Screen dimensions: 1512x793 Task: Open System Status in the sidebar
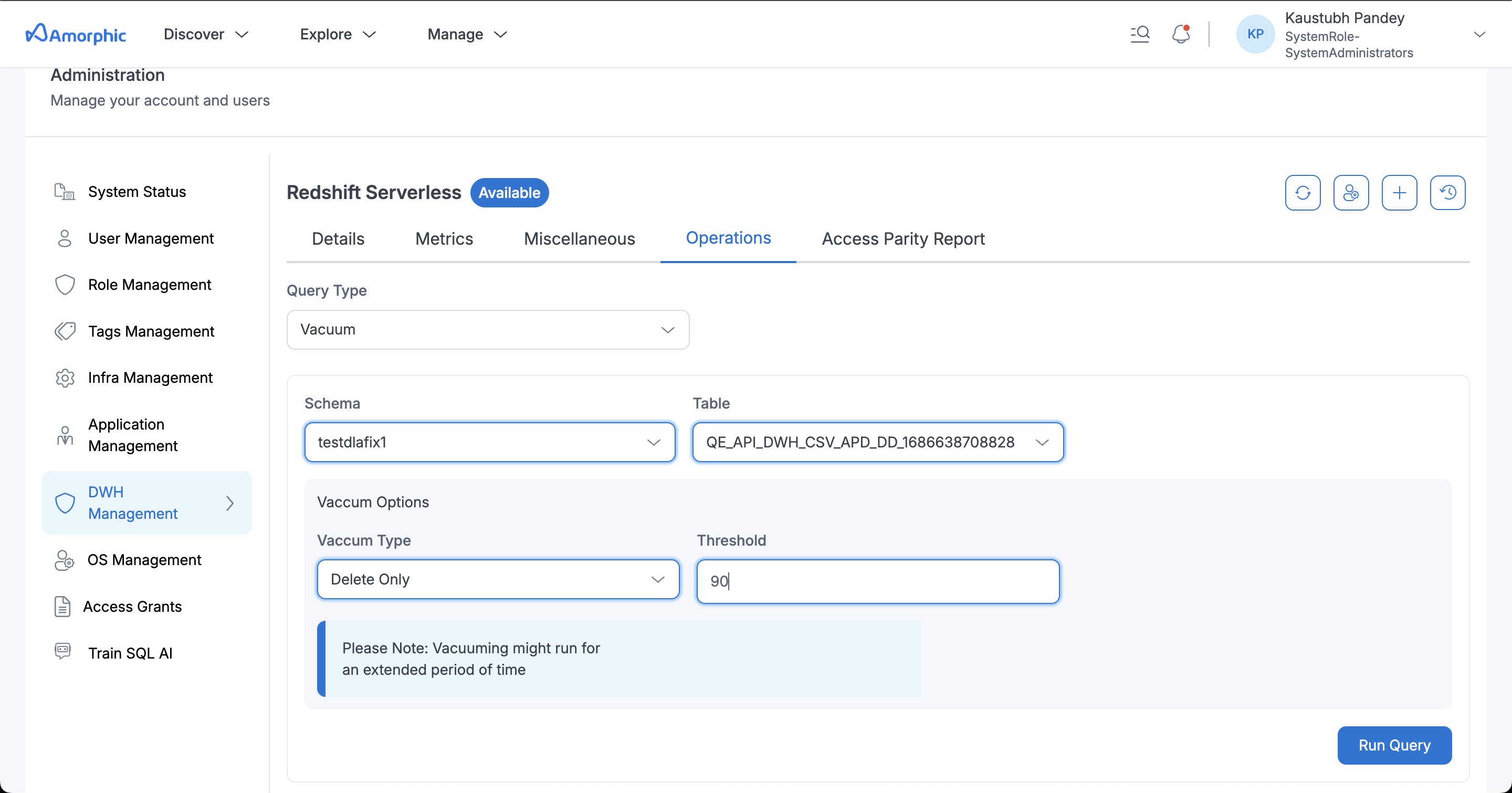136,192
